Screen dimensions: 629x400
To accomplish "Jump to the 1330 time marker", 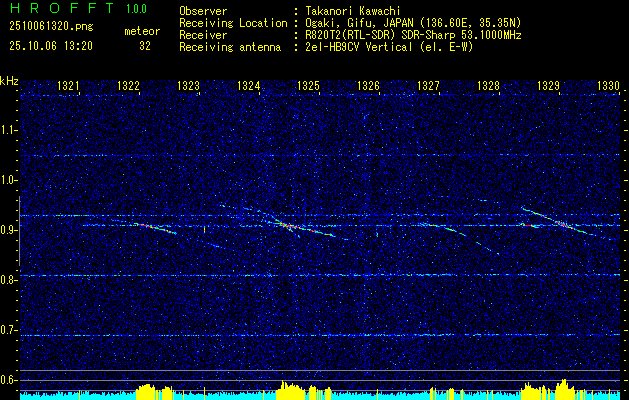I will point(608,87).
